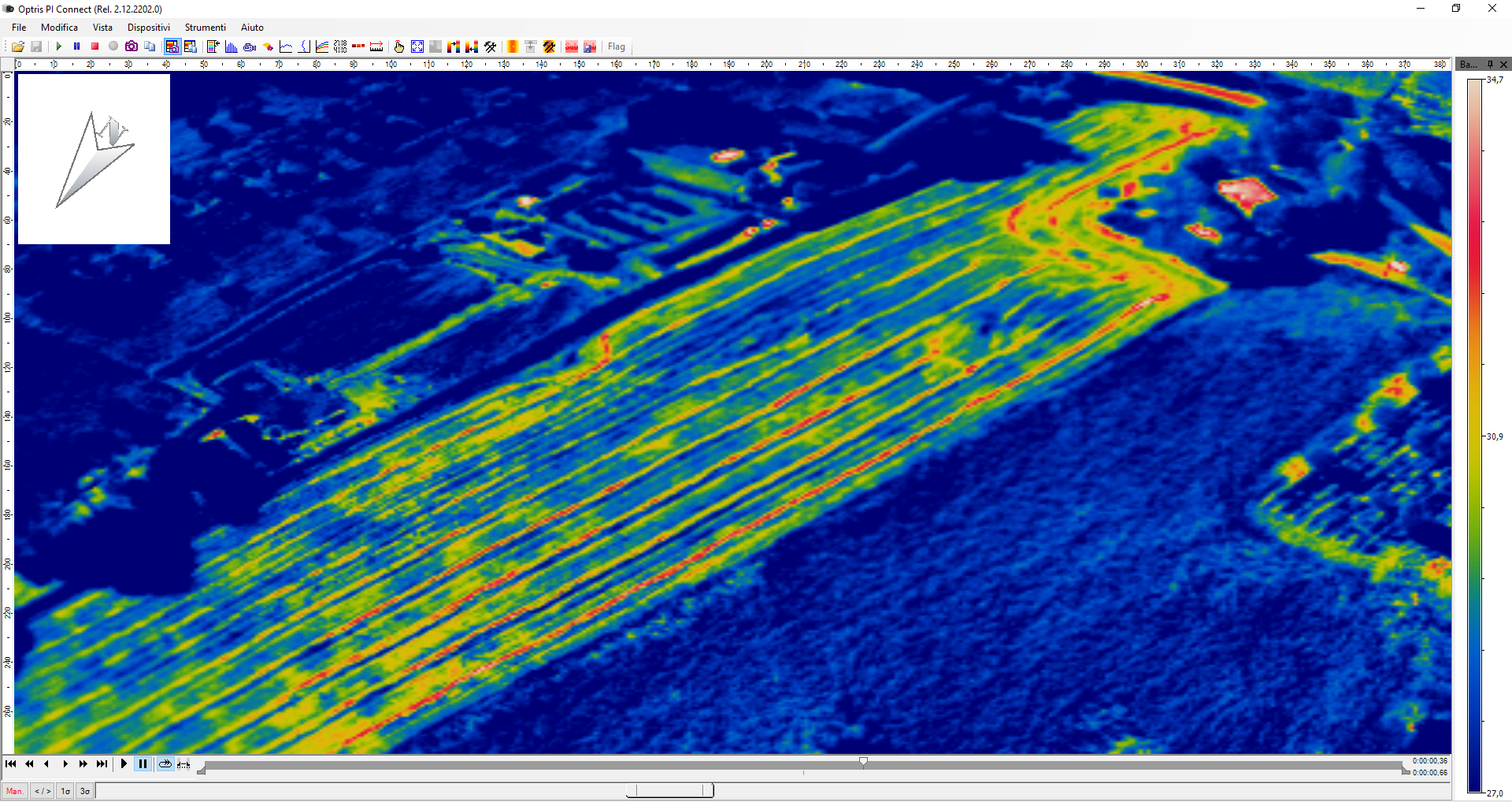1512x802 pixels.
Task: Take a snapshot with the camera icon
Action: click(x=132, y=47)
